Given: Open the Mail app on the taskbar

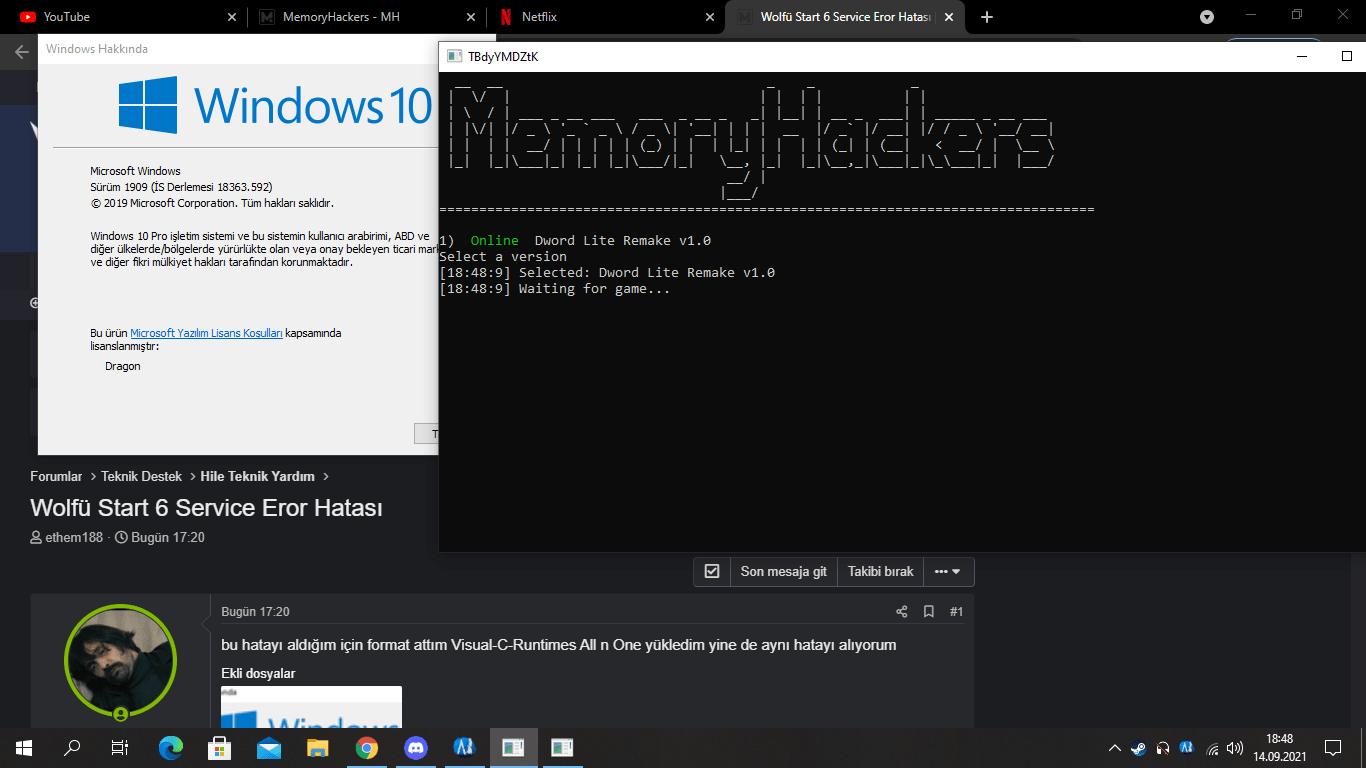Looking at the screenshot, I should point(269,747).
